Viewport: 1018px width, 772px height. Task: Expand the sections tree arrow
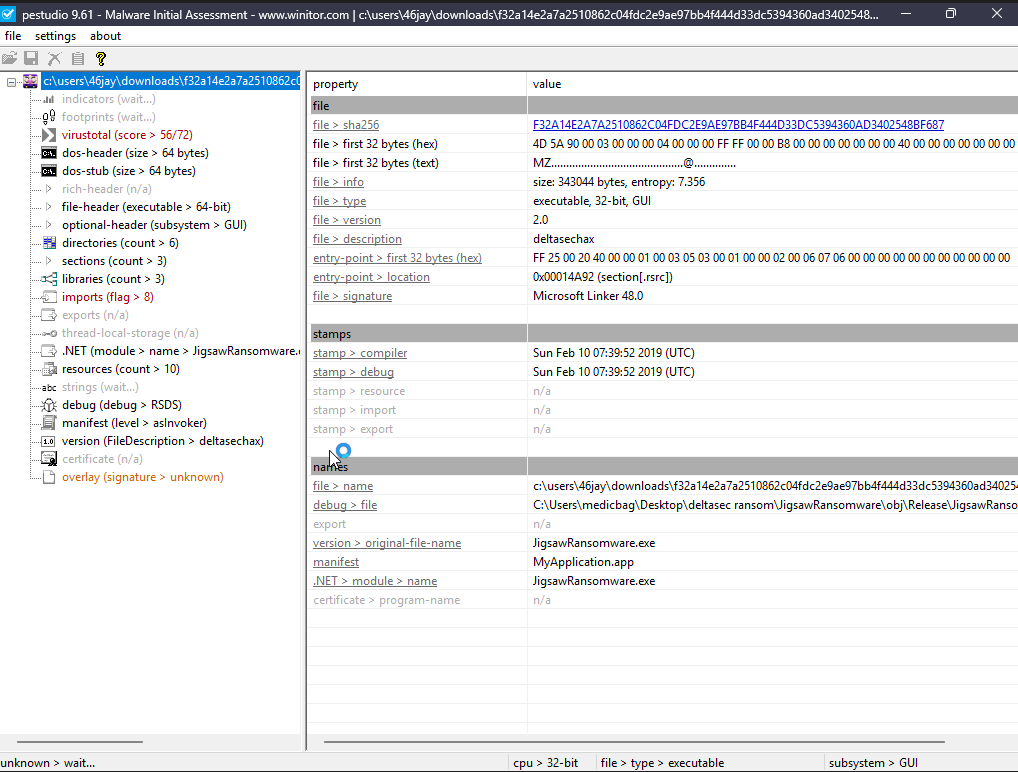tap(49, 261)
